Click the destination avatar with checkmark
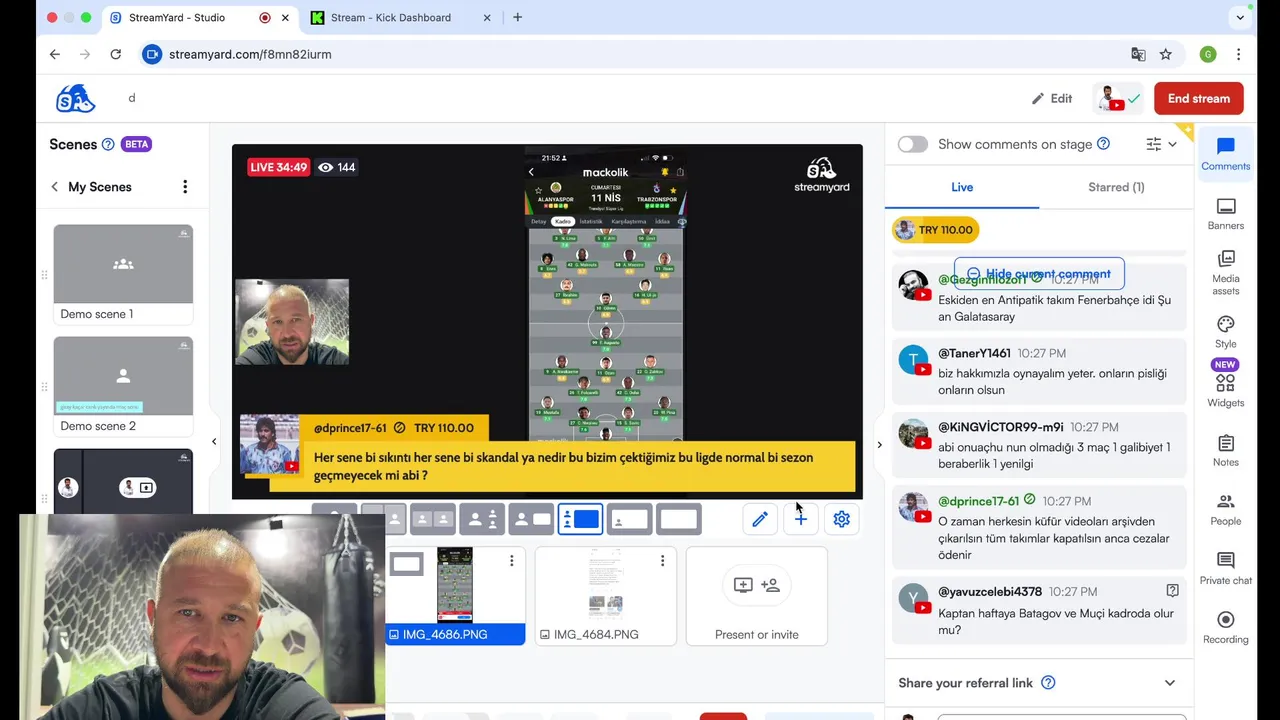 point(1118,98)
